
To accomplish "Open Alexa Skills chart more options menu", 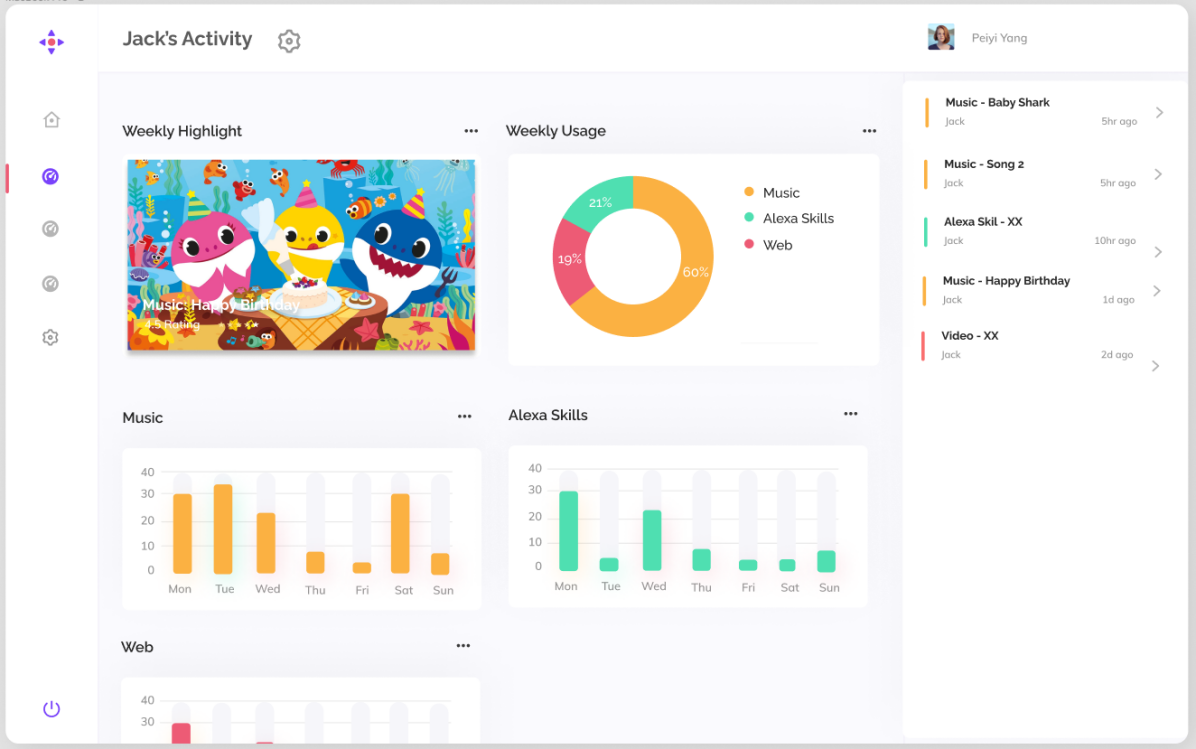I will [850, 413].
